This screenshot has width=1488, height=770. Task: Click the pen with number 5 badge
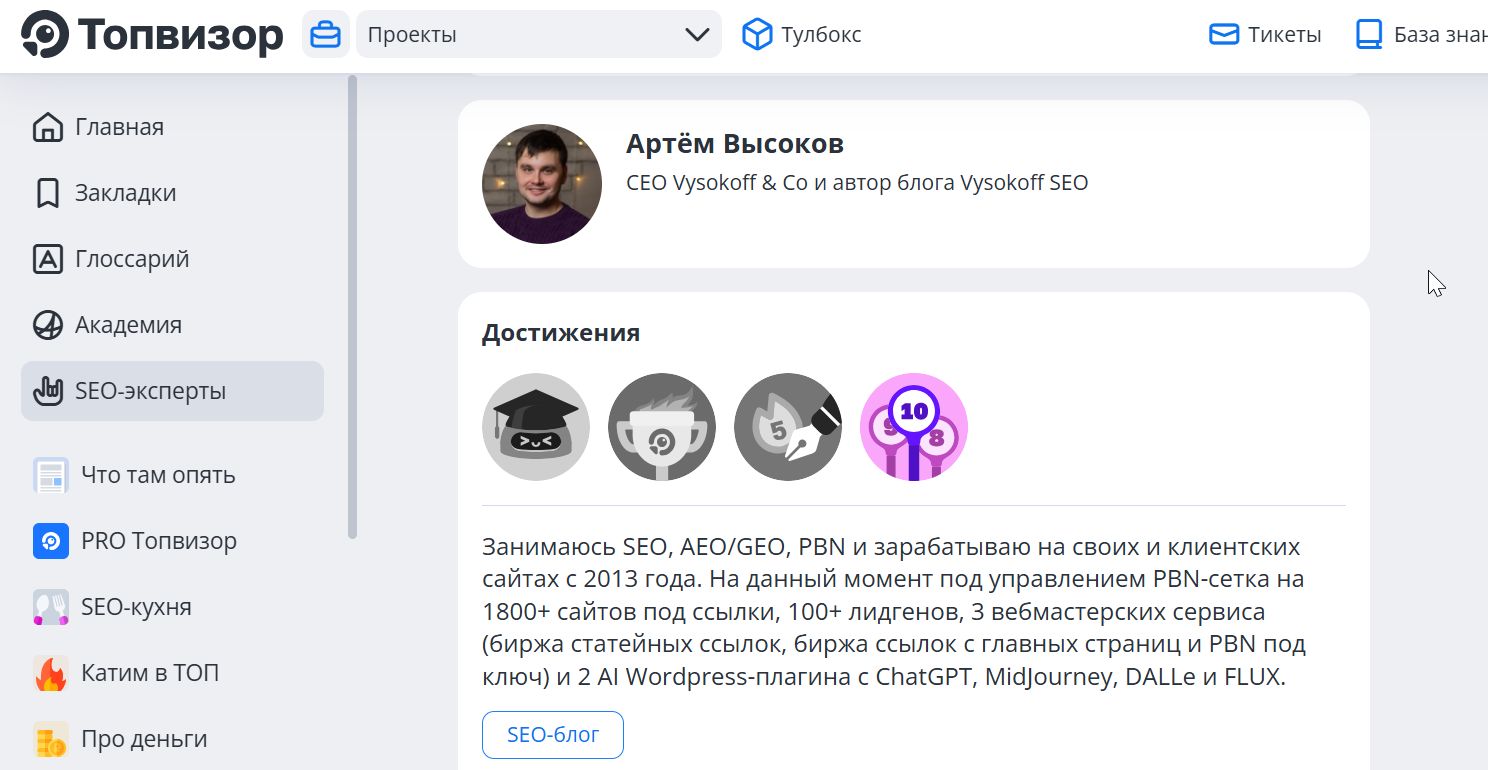click(788, 427)
